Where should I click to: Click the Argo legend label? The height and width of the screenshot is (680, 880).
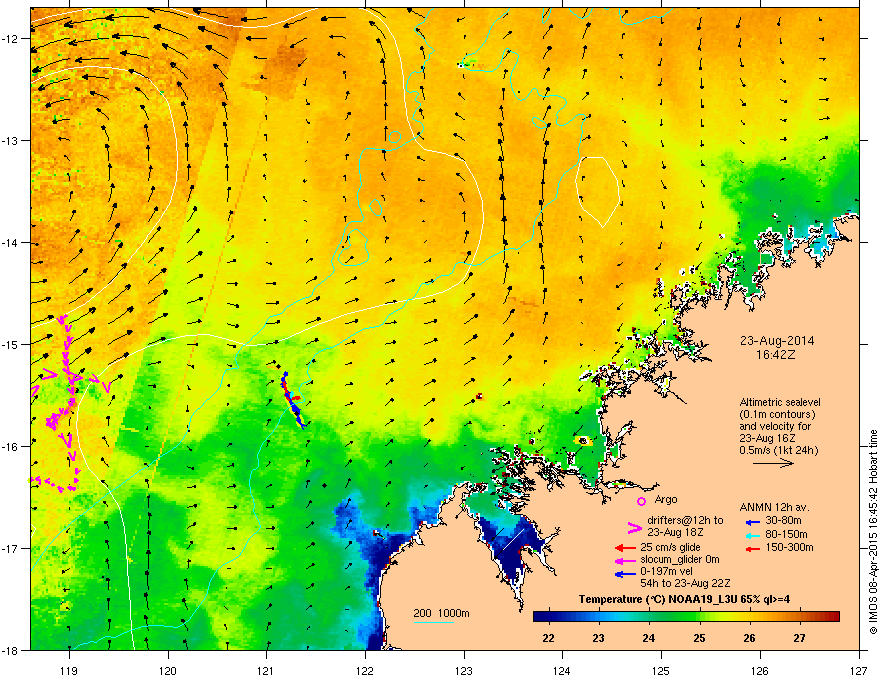click(666, 499)
